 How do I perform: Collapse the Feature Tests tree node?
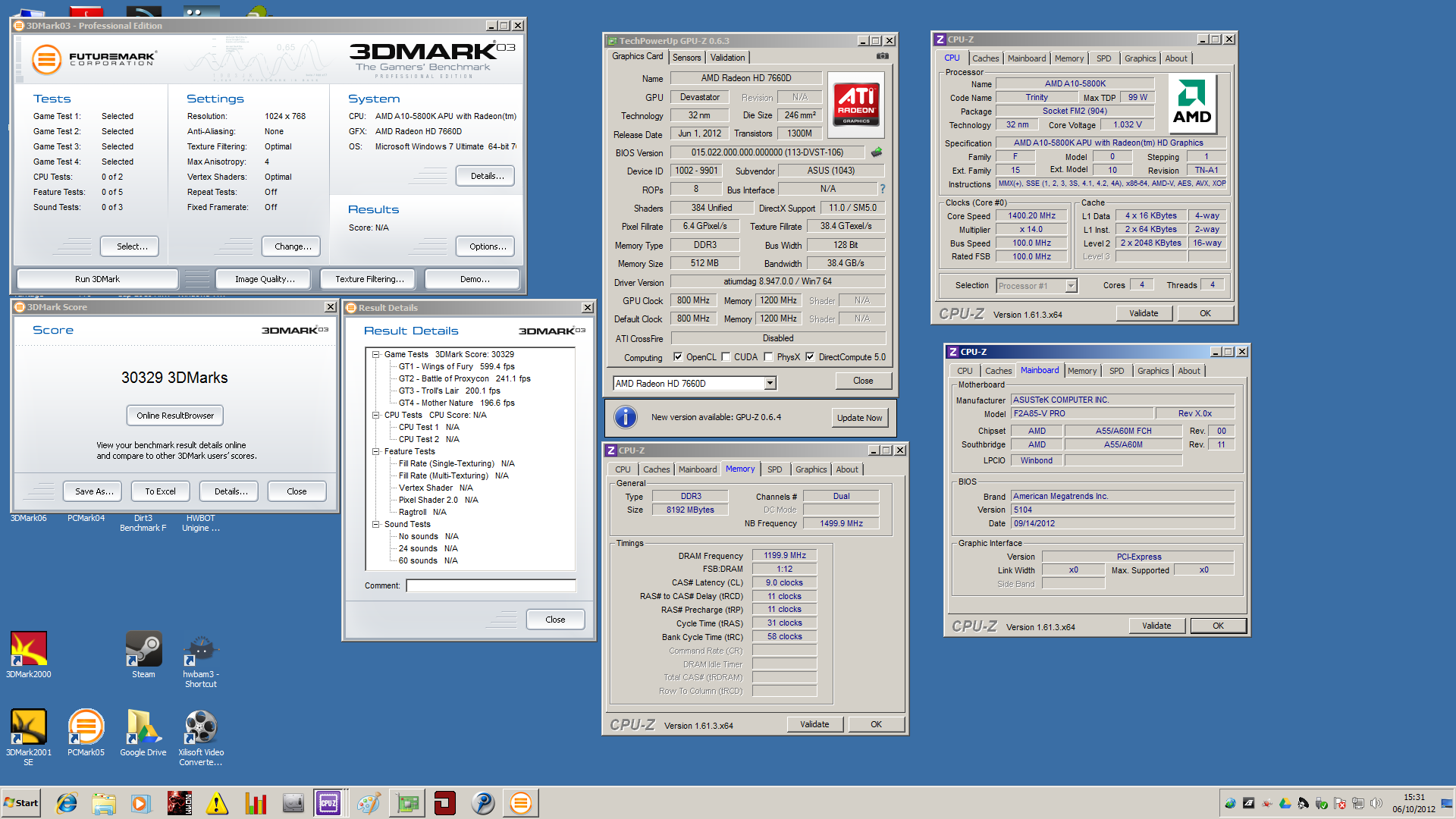point(375,451)
